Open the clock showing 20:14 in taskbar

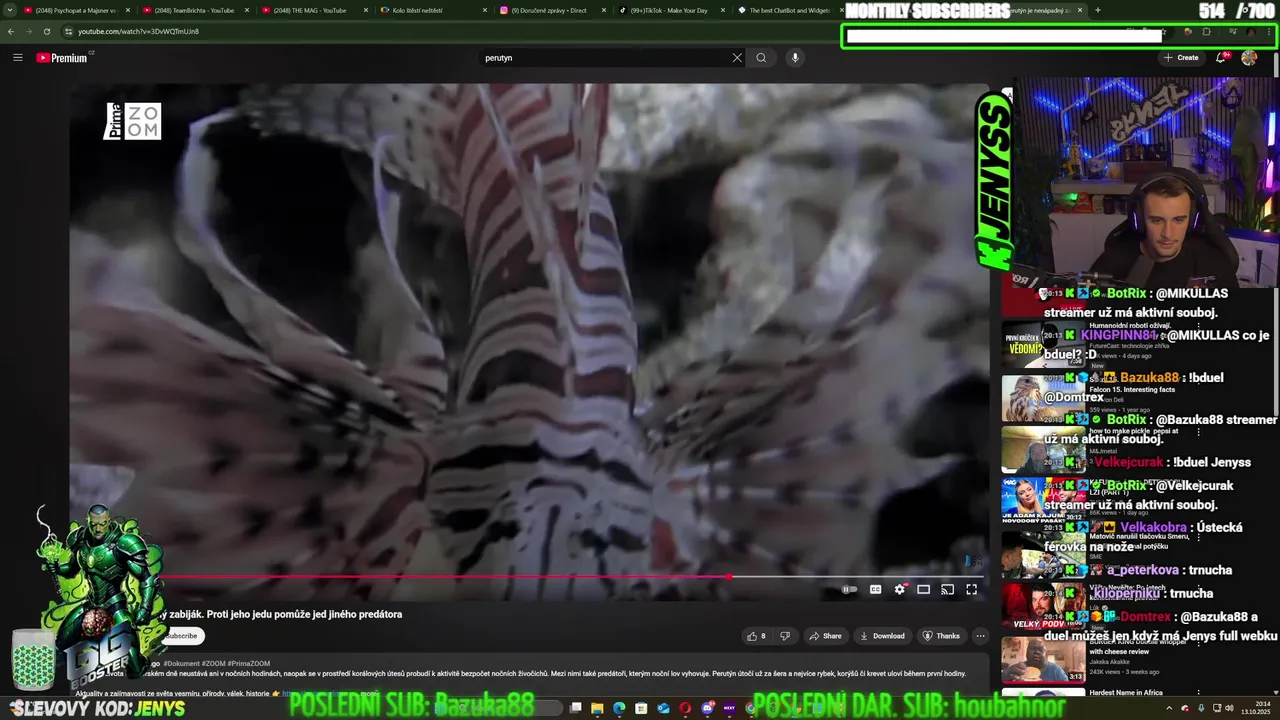pos(1258,708)
